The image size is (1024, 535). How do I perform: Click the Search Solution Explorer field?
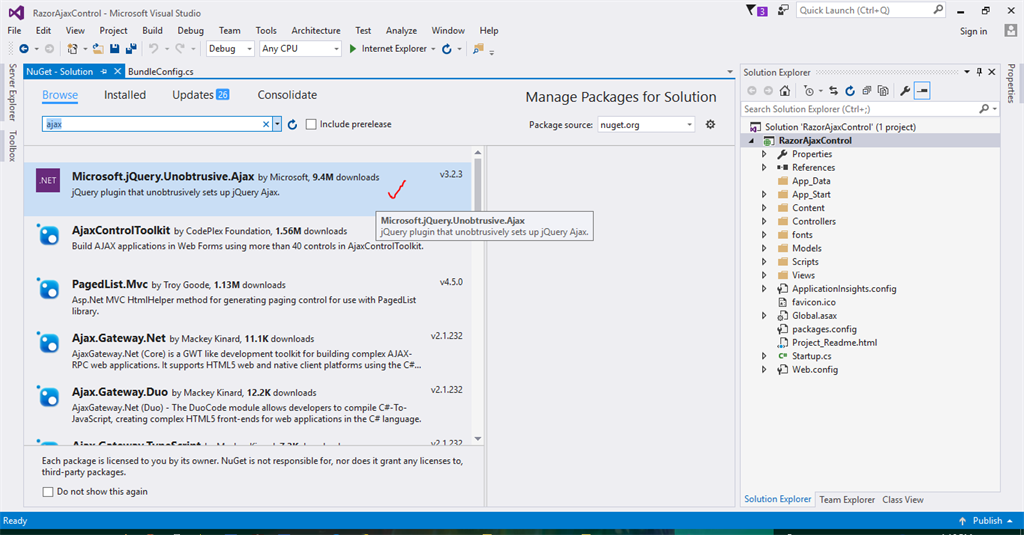click(x=861, y=109)
